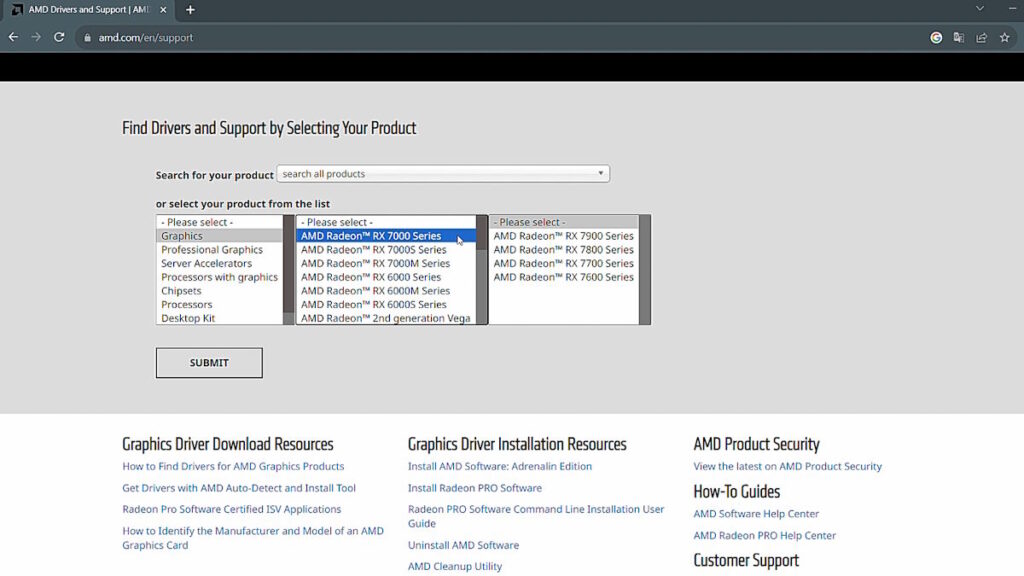Viewport: 1024px width, 576px height.
Task: Bookmark this page with star icon
Action: tap(1004, 37)
